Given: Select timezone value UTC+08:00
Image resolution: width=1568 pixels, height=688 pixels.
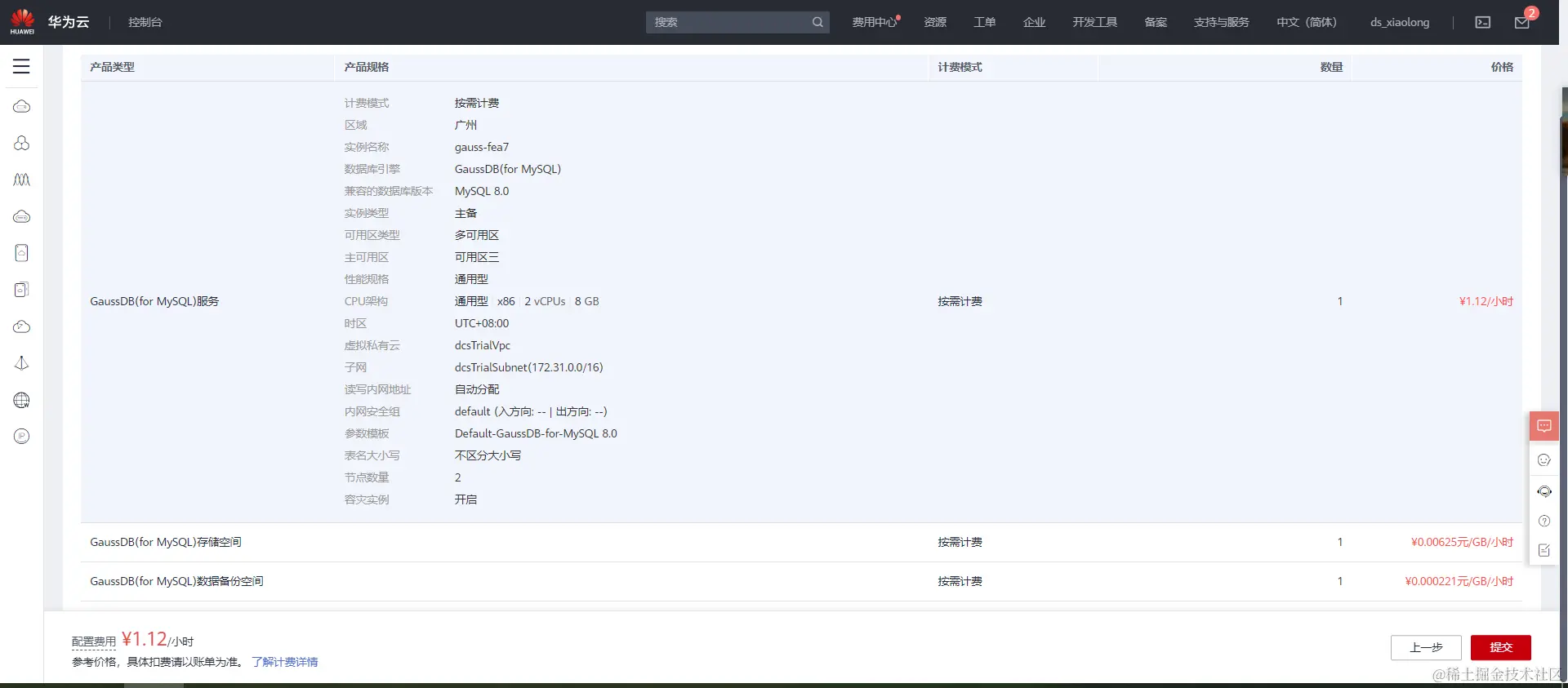Looking at the screenshot, I should 482,323.
